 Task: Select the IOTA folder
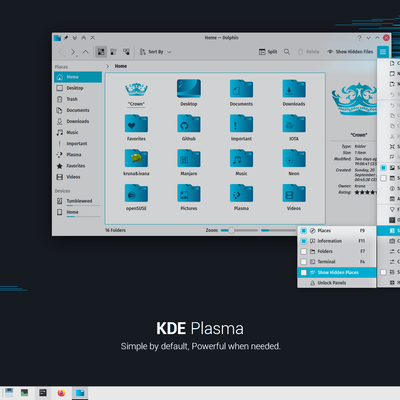[x=294, y=128]
